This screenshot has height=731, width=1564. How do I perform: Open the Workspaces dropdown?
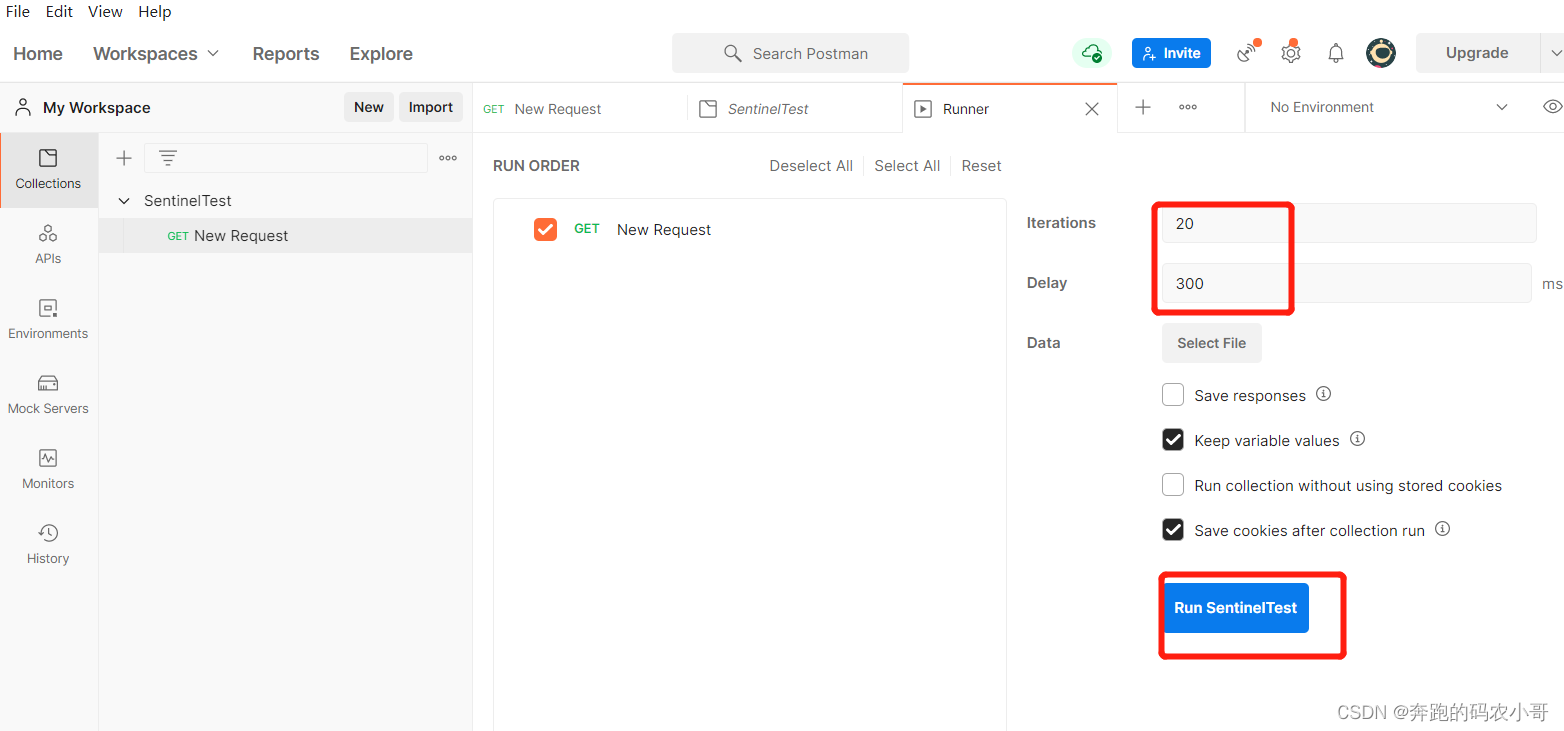tap(156, 54)
